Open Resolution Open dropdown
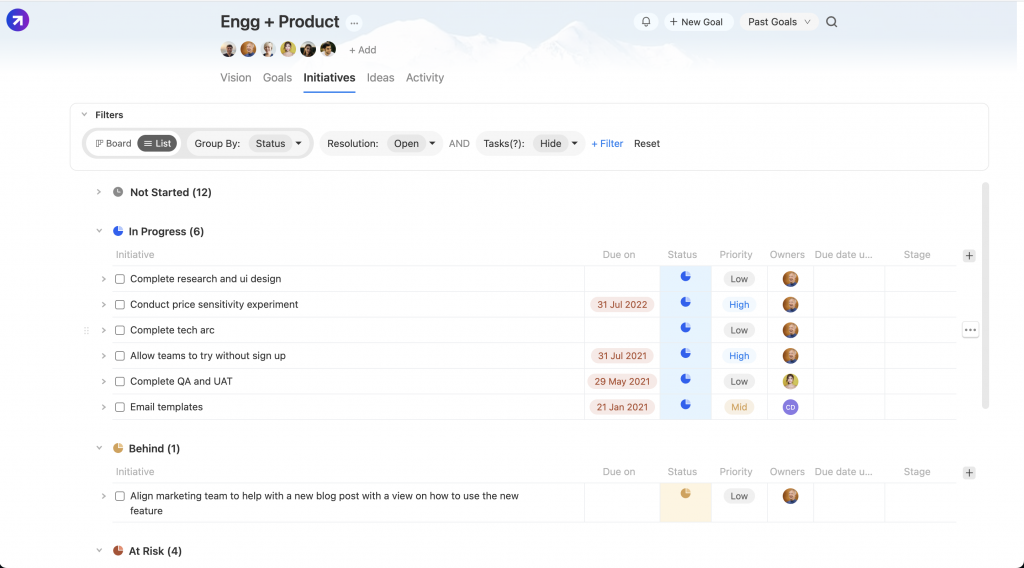The image size is (1024, 568). pyautogui.click(x=414, y=143)
